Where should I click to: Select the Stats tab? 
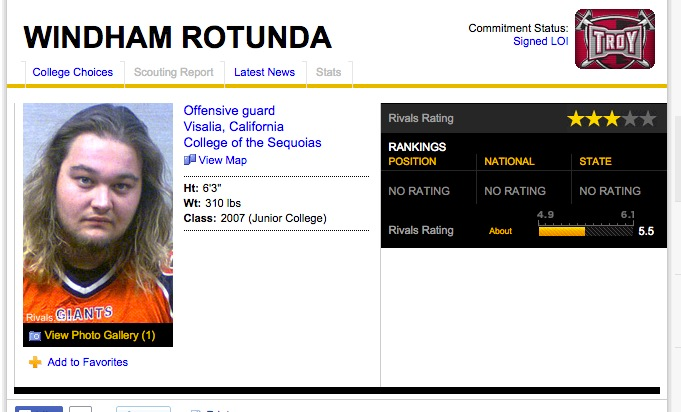point(328,72)
